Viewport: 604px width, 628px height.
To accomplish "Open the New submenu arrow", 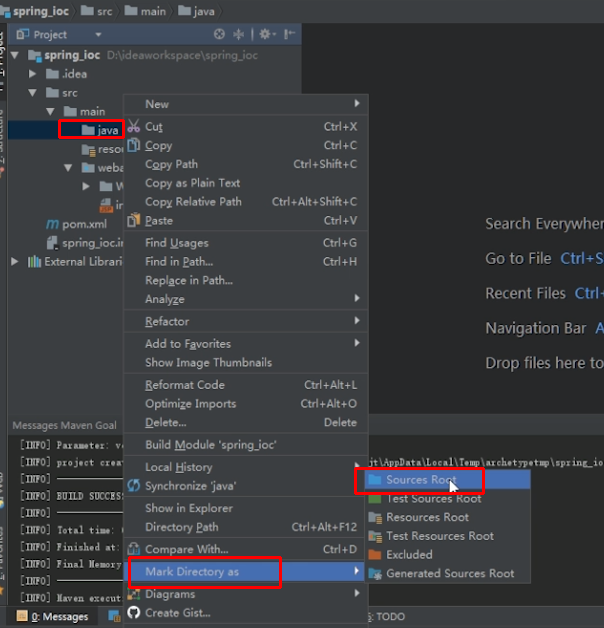I will pyautogui.click(x=356, y=103).
